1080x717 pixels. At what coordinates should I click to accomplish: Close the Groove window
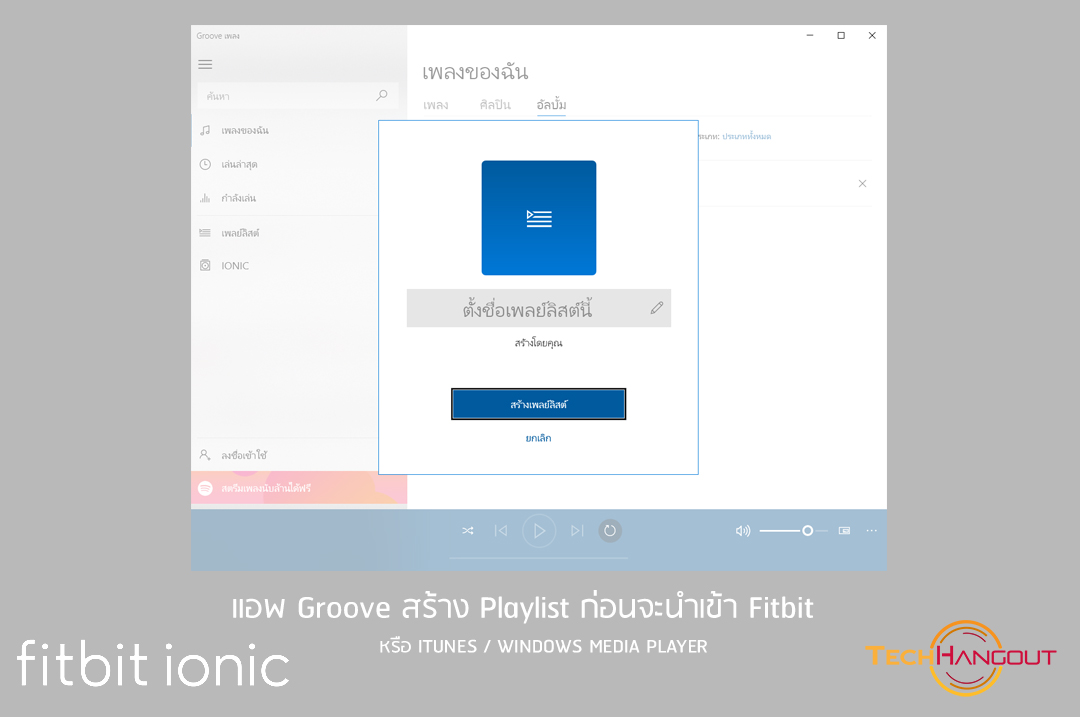[x=872, y=35]
